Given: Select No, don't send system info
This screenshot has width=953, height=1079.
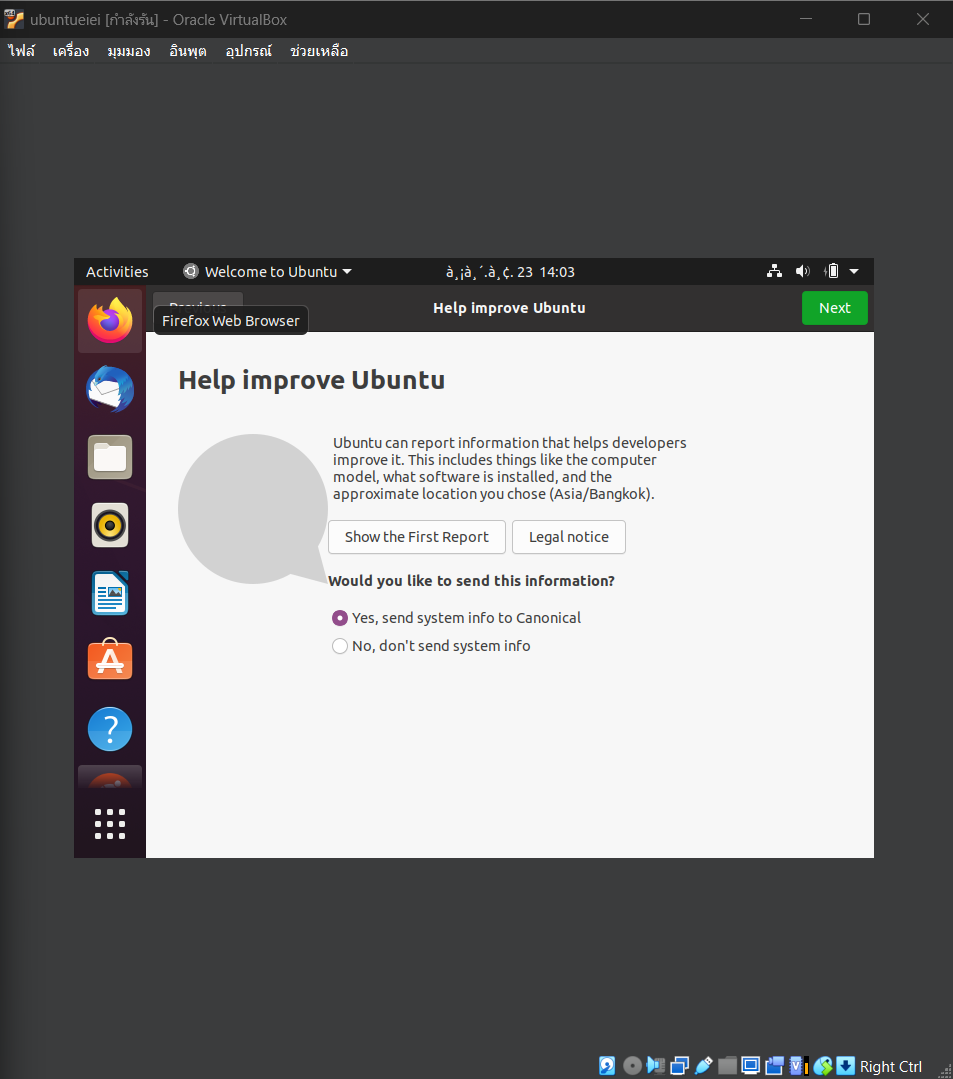Looking at the screenshot, I should pyautogui.click(x=340, y=646).
